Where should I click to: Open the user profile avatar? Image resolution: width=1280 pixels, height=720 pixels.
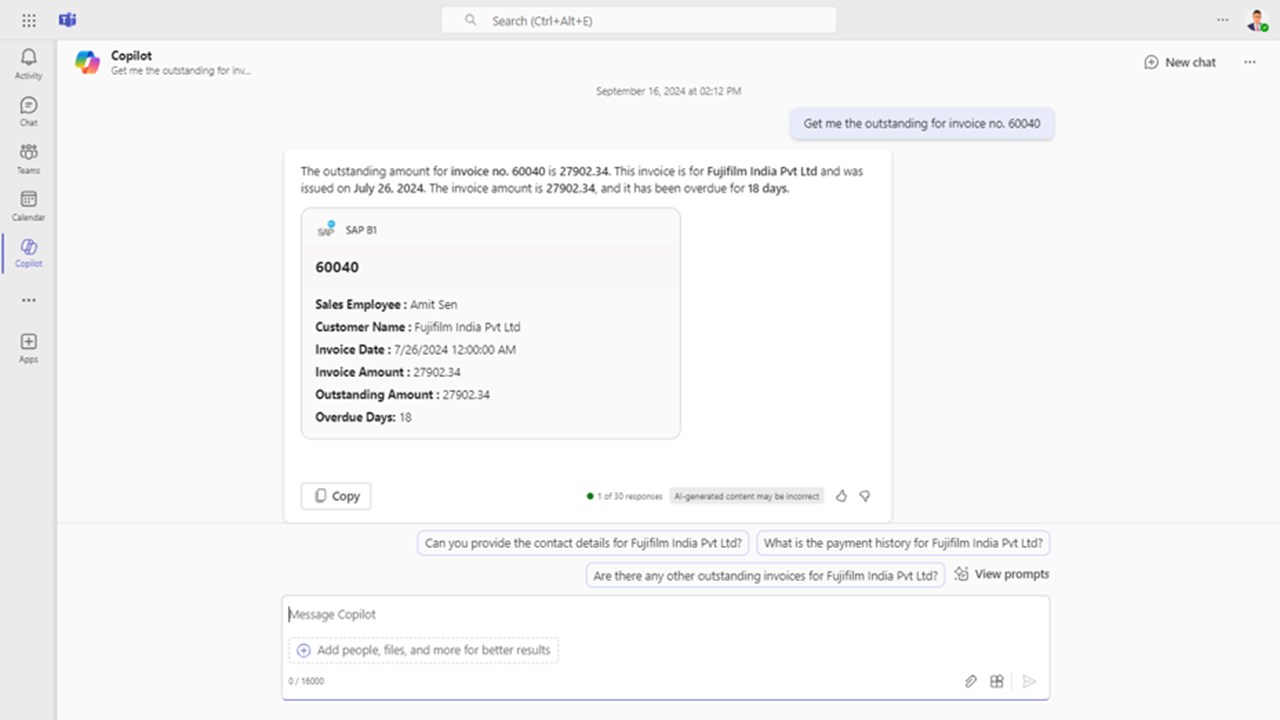point(1256,20)
